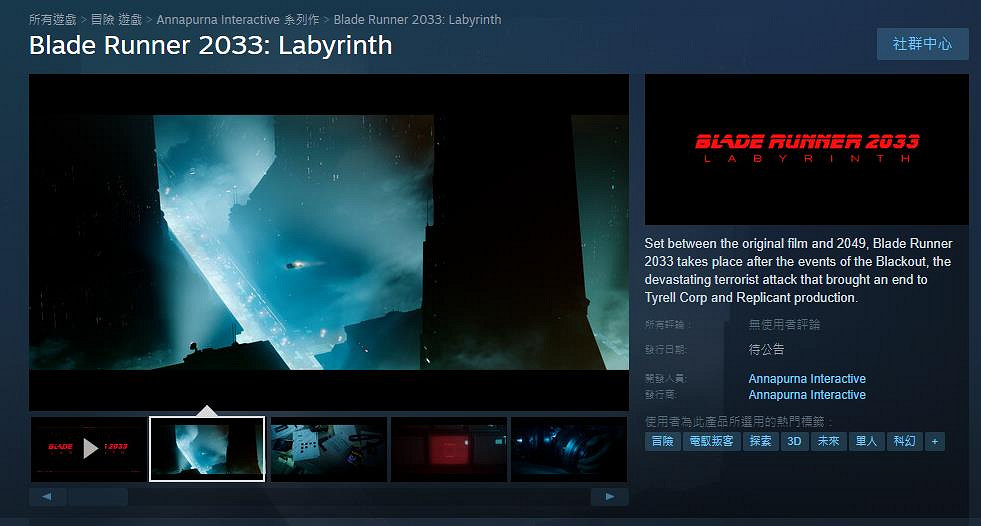This screenshot has width=981, height=526.
Task: Click Annapurna Interactive publisher link
Action: coord(807,395)
